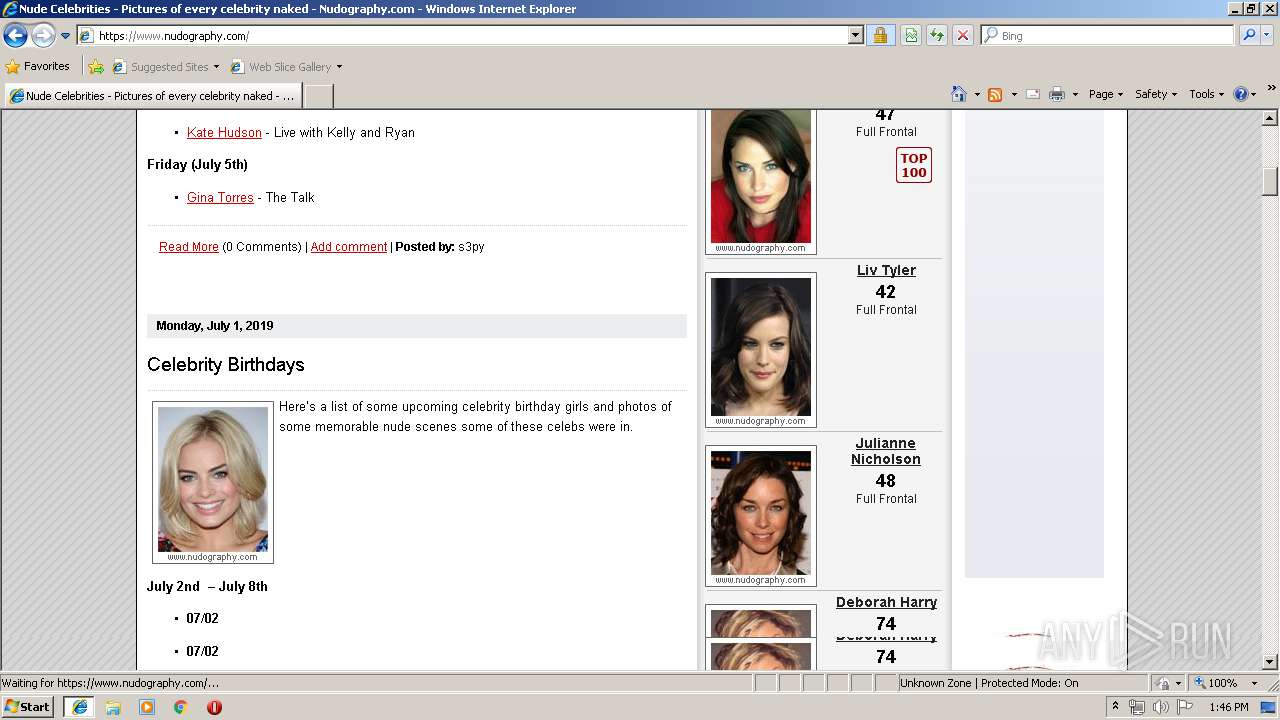The image size is (1280, 720).
Task: Click the Protected Mode zone status text
Action: coord(989,683)
